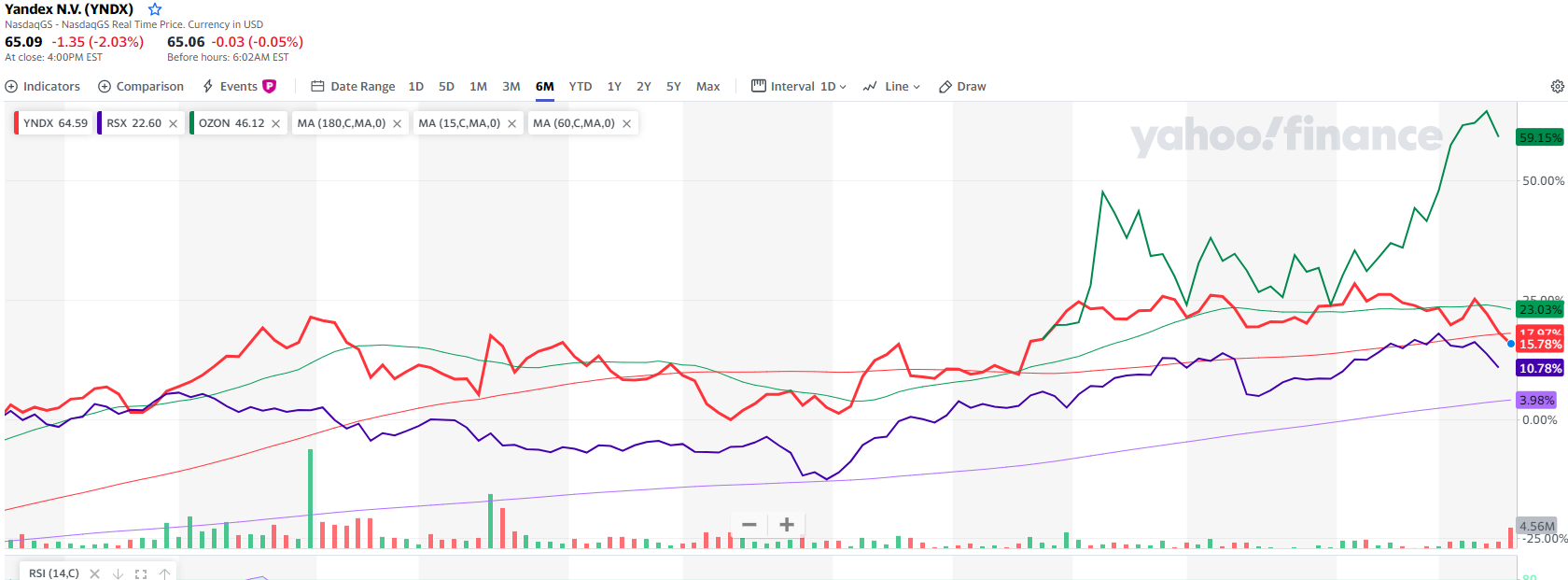
Task: Open the Date Range picker
Action: pyautogui.click(x=353, y=86)
